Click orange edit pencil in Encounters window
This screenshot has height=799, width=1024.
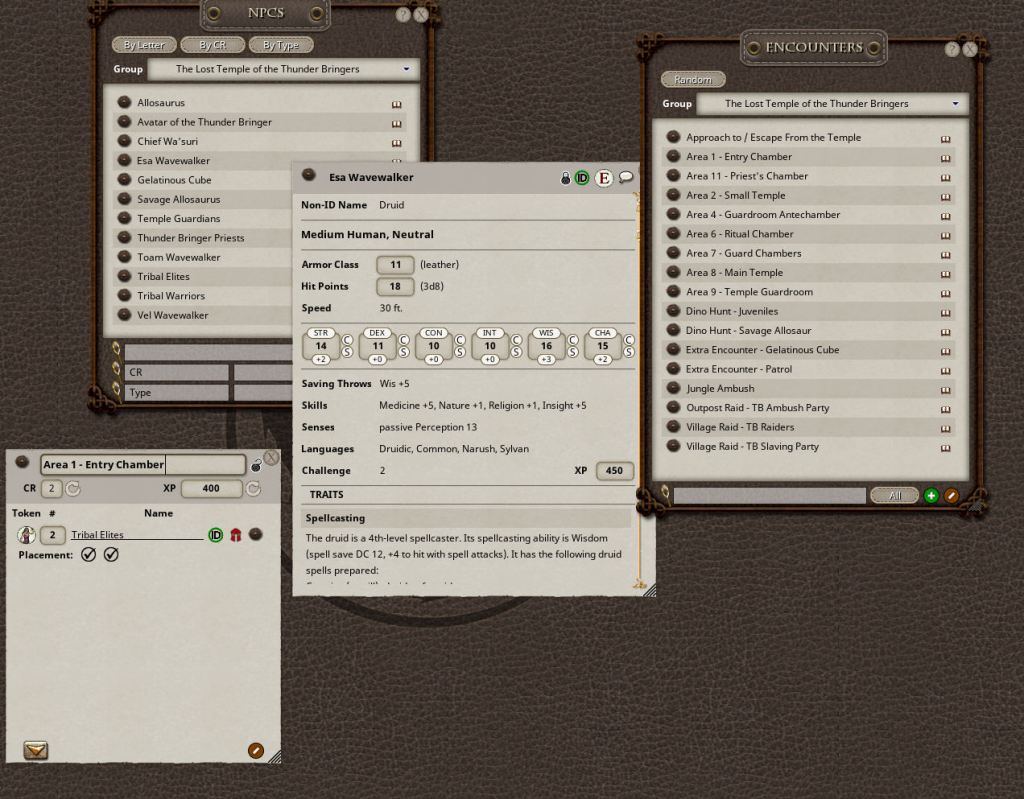[x=951, y=496]
